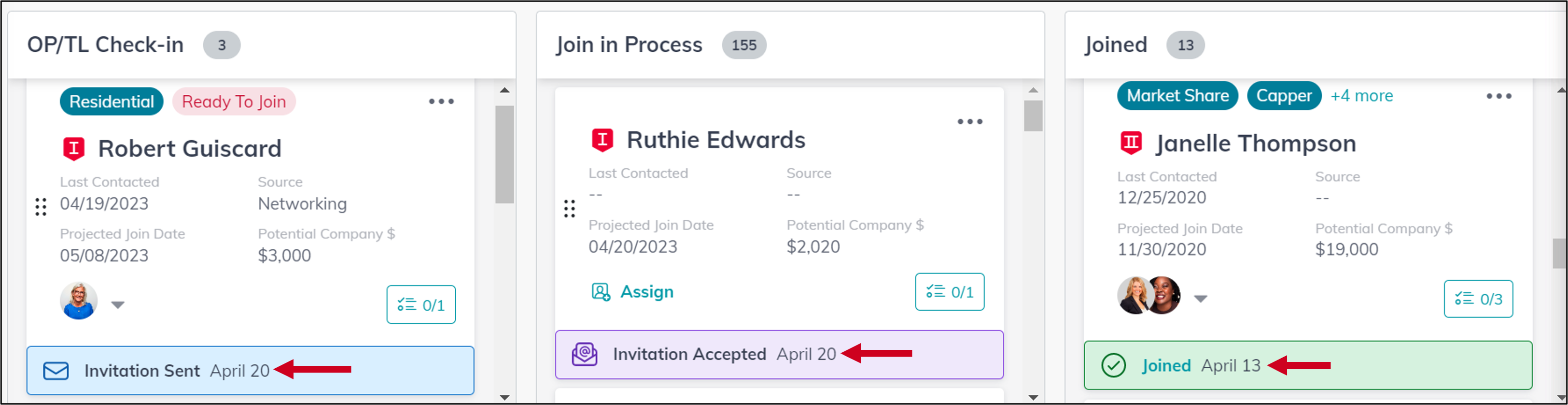The height and width of the screenshot is (405, 1568).
Task: Select the Market Share tag
Action: 1177,96
